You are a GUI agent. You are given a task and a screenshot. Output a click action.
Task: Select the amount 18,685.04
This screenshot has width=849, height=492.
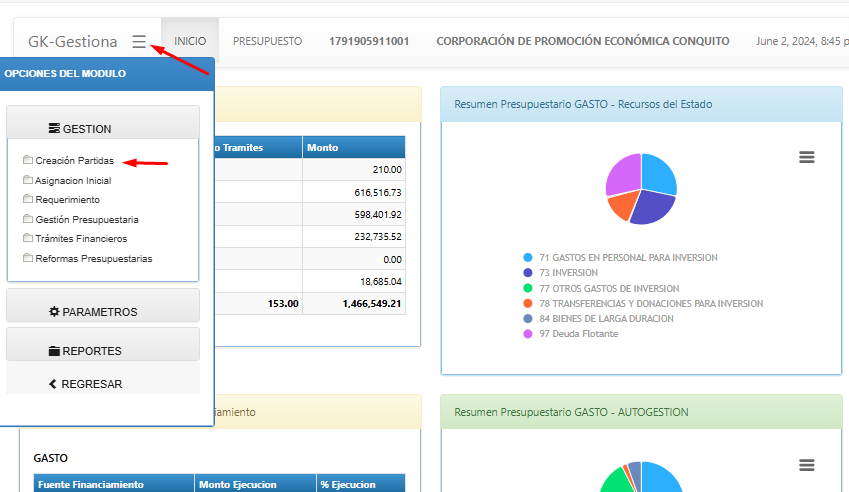[x=381, y=281]
